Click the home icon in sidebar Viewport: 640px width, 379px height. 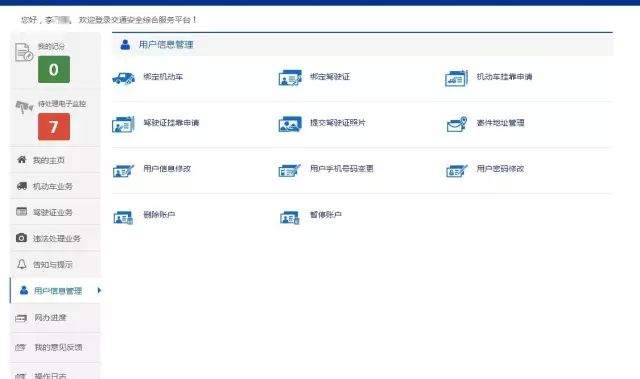pos(22,159)
